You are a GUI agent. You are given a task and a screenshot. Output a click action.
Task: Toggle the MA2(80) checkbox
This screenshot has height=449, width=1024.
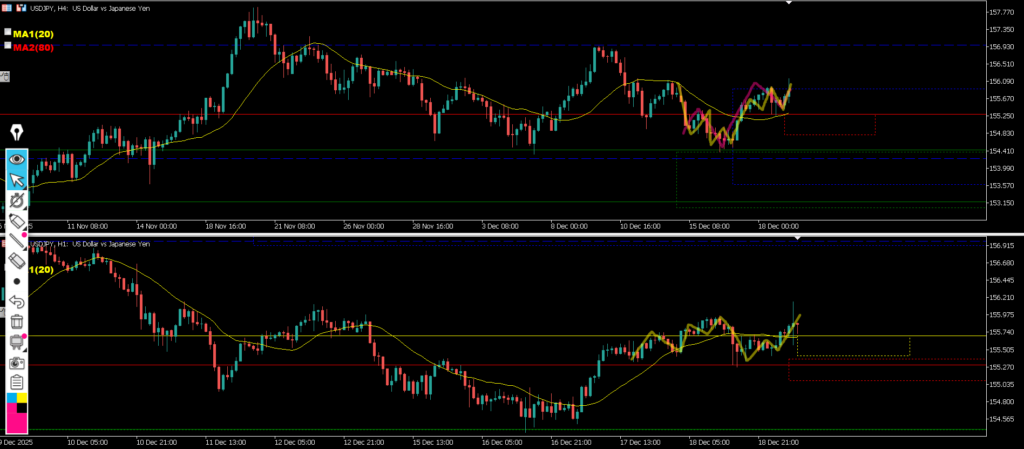8,45
